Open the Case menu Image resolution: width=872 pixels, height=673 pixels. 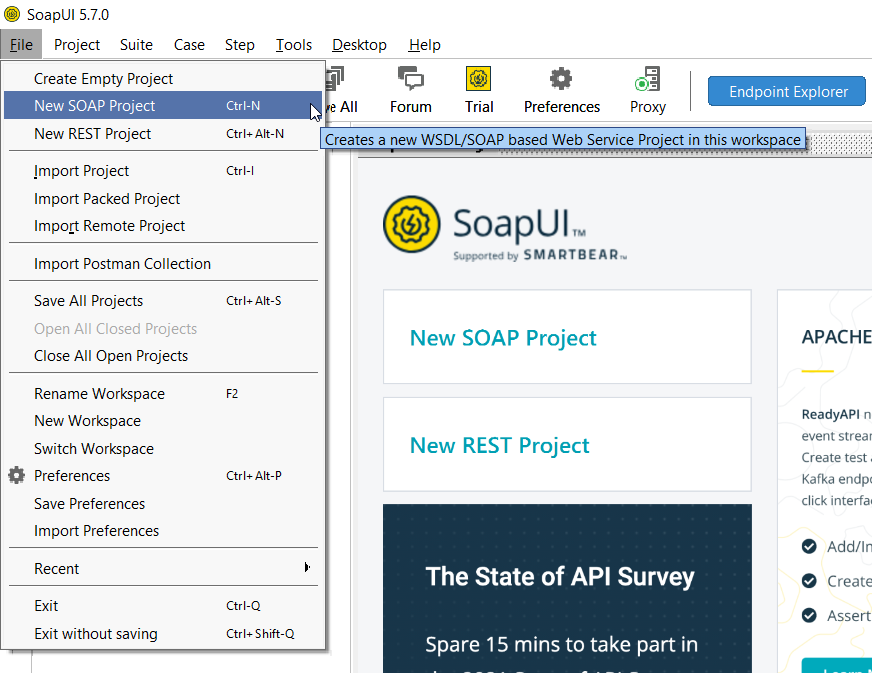tap(189, 44)
